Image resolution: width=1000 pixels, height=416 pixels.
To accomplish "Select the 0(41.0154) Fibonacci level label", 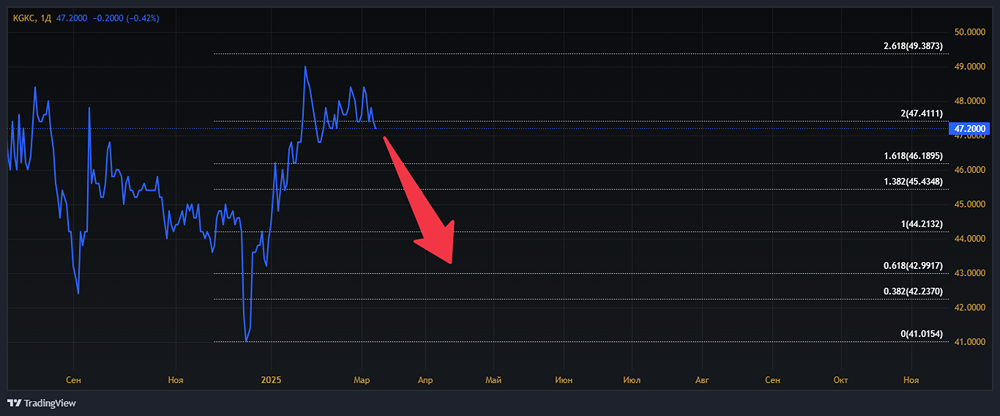I will point(922,333).
